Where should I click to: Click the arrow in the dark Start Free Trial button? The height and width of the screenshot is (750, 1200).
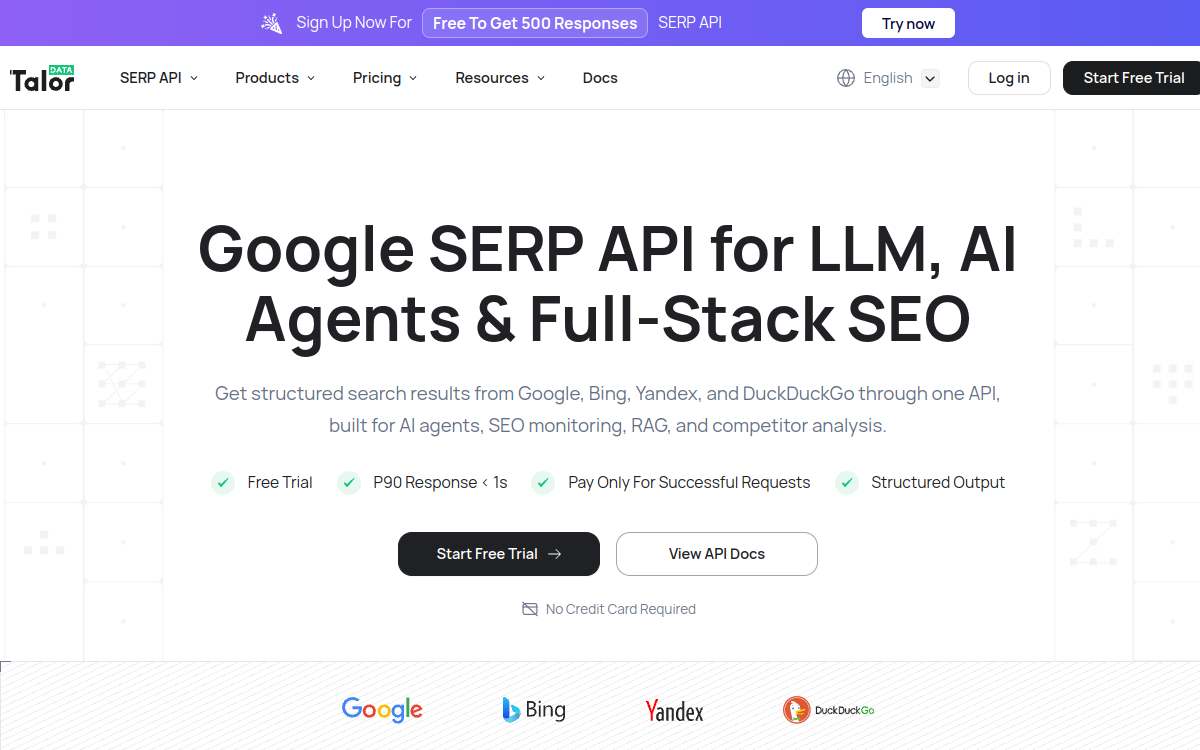[555, 554]
